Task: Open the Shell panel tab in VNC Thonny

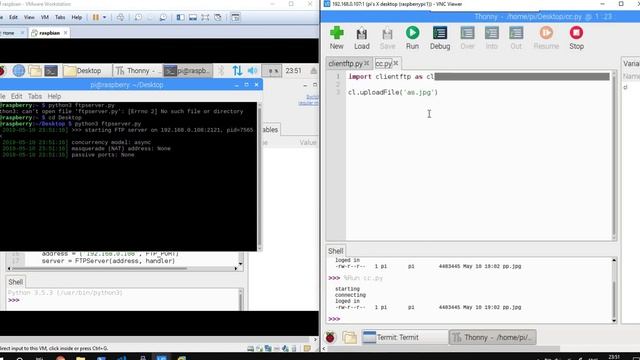Action: point(336,251)
